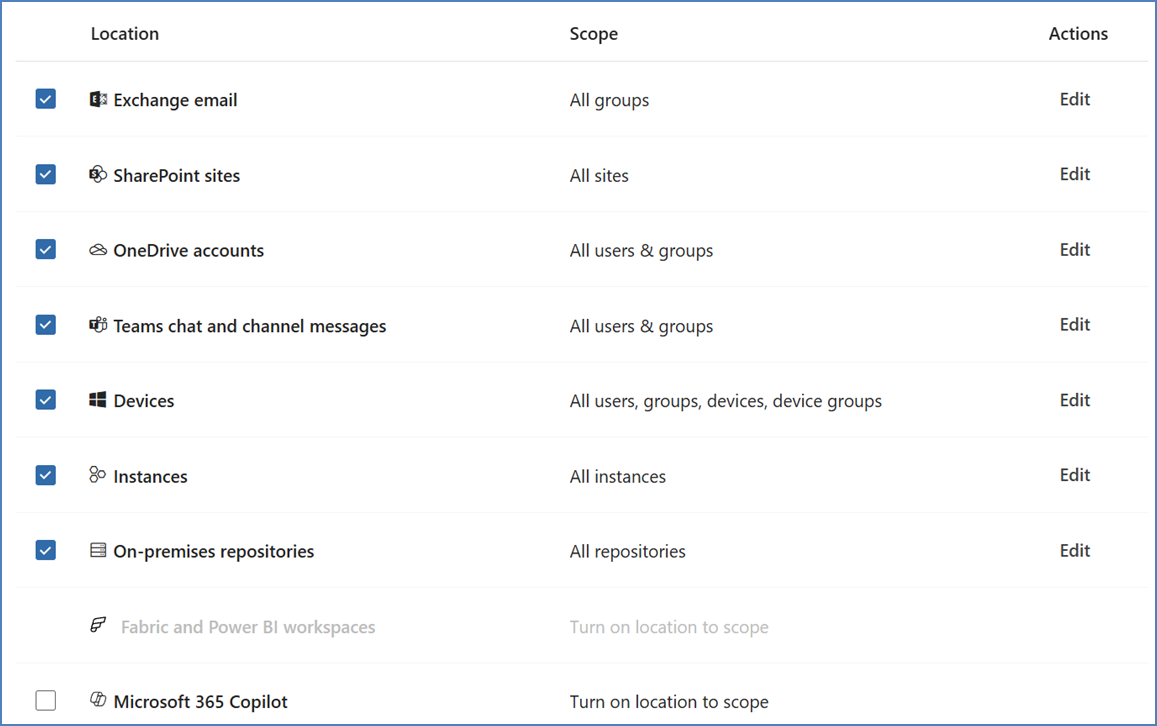Disable the Devices location checkbox
1157x726 pixels.
[46, 400]
